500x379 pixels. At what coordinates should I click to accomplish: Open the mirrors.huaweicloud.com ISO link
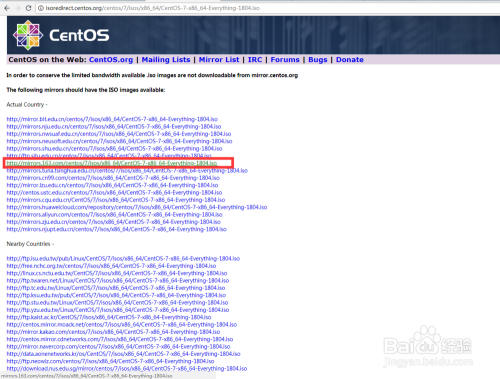pyautogui.click(x=137, y=207)
